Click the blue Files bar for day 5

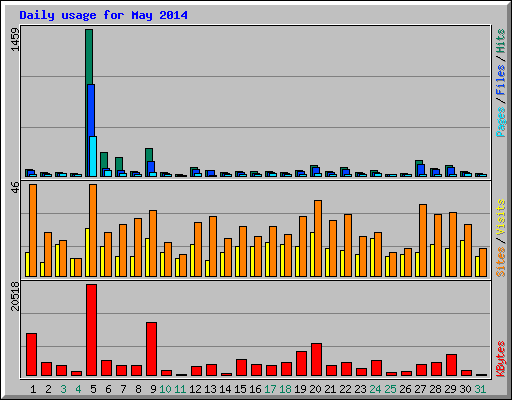pos(92,110)
